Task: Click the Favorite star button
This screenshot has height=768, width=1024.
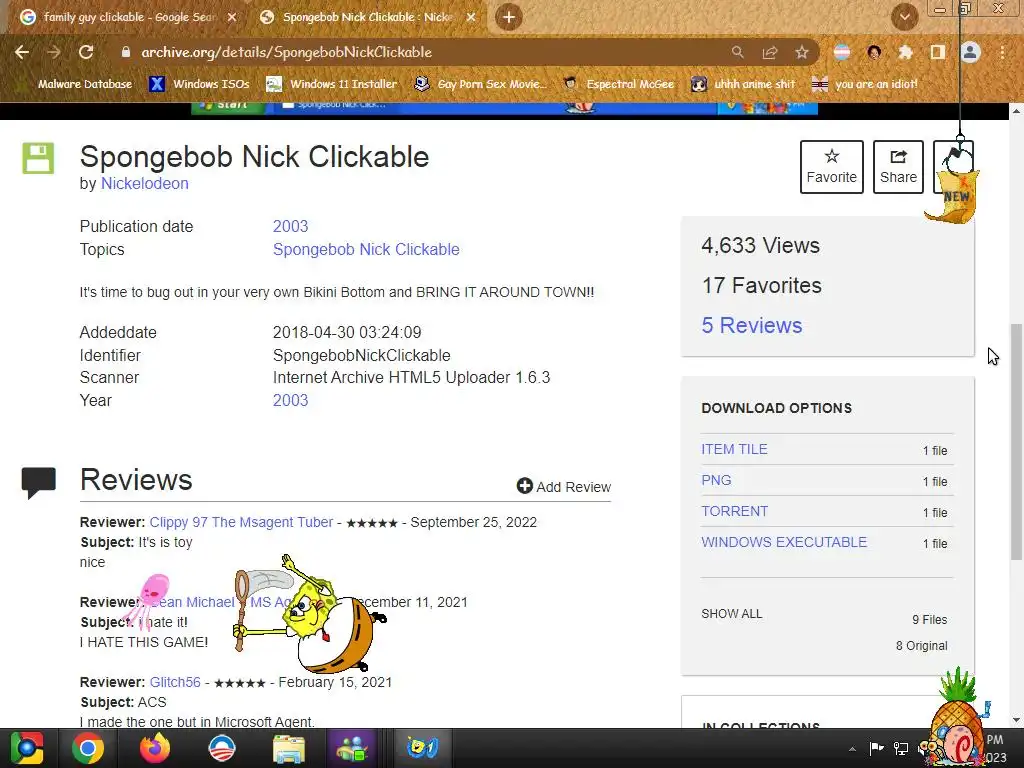Action: 831,167
